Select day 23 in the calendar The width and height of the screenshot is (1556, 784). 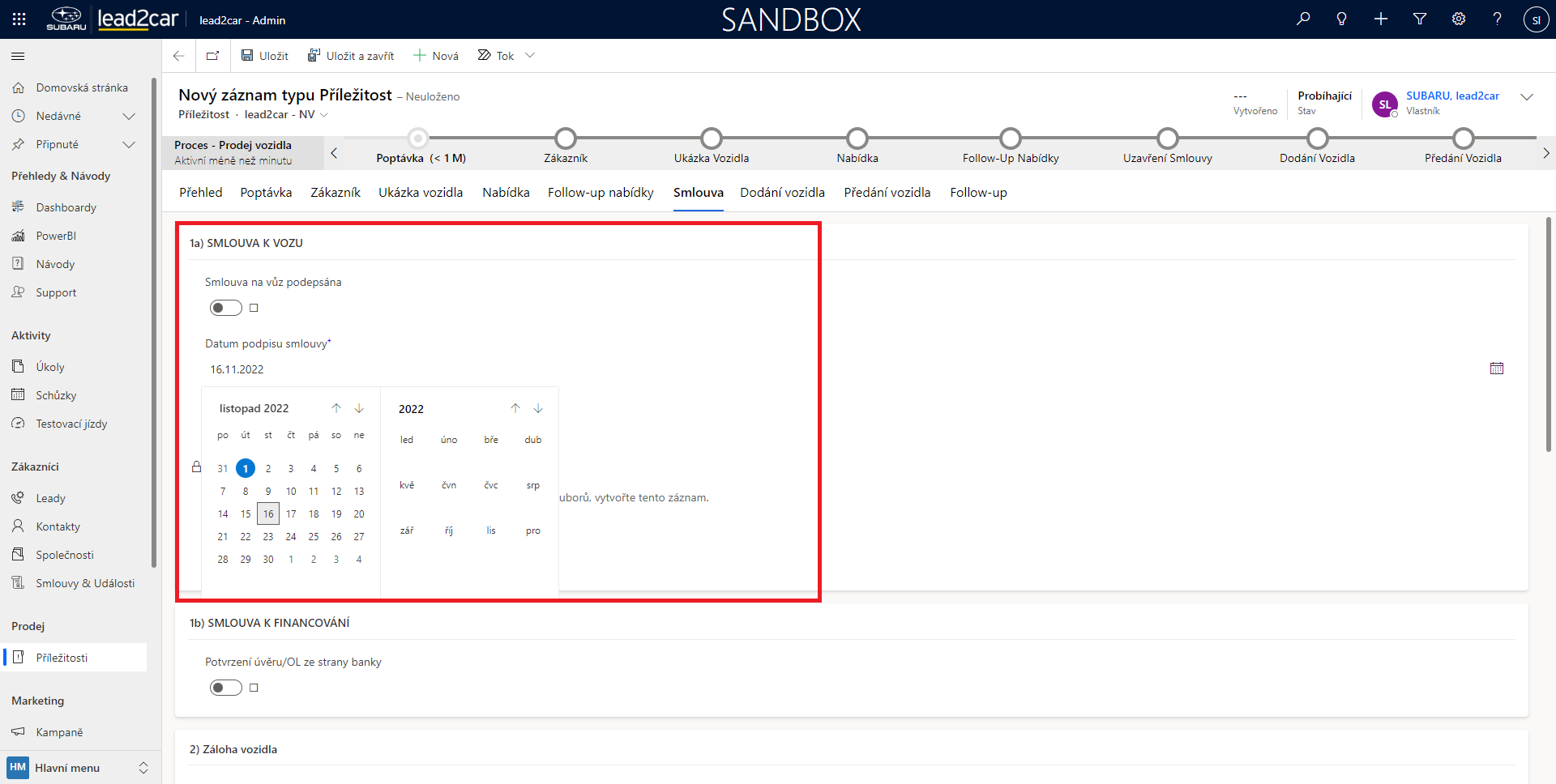(x=268, y=537)
